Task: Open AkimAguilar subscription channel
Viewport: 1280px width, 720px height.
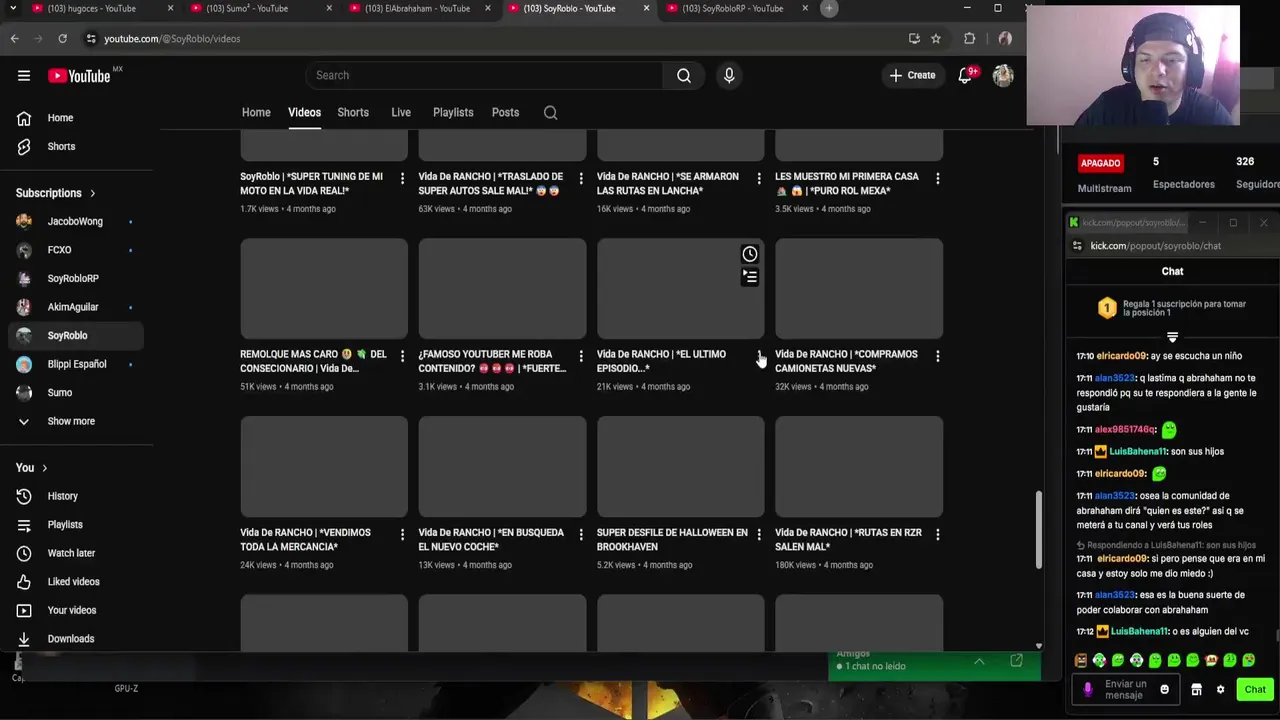Action: coord(72,307)
